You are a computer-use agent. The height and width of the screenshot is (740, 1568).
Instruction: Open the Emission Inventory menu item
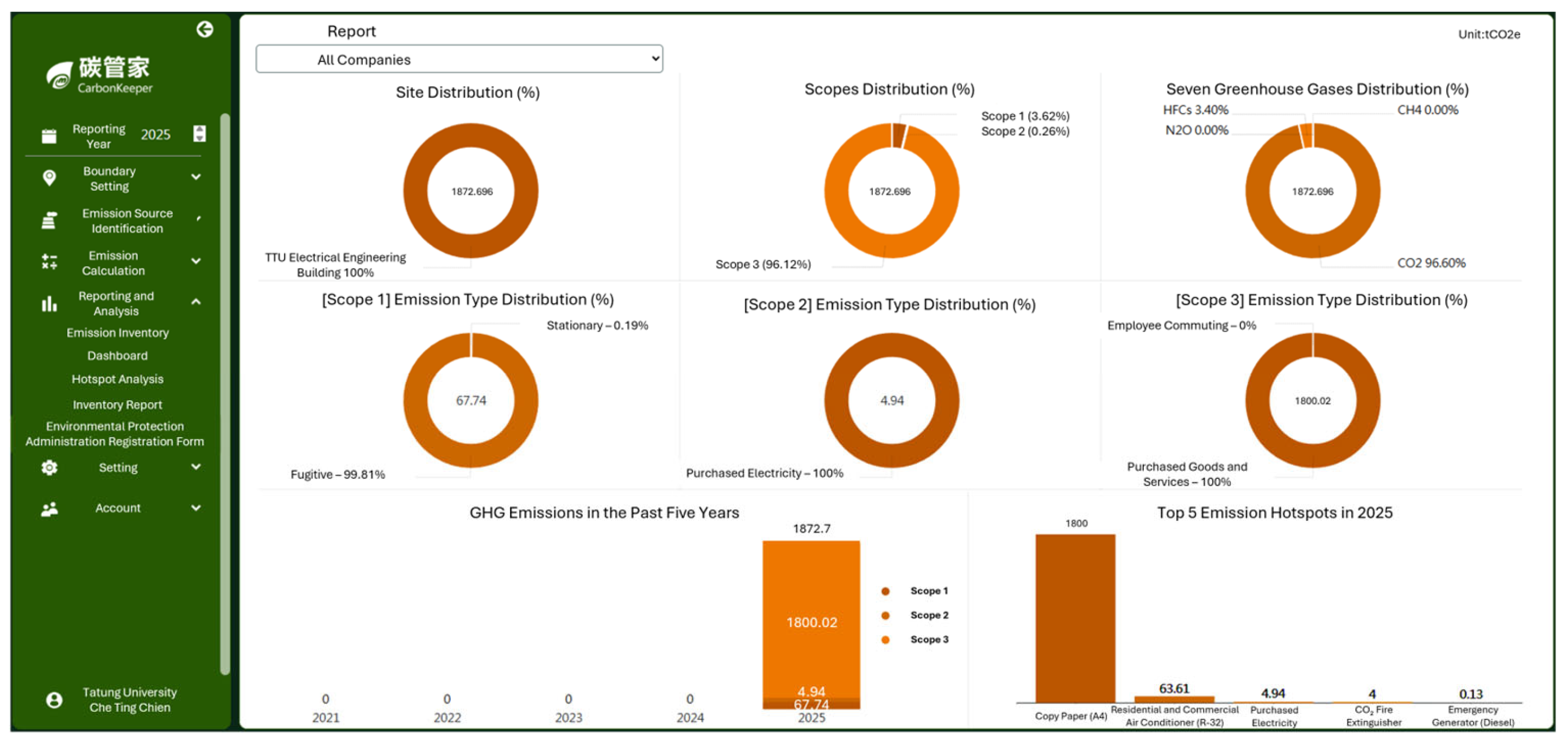[117, 333]
